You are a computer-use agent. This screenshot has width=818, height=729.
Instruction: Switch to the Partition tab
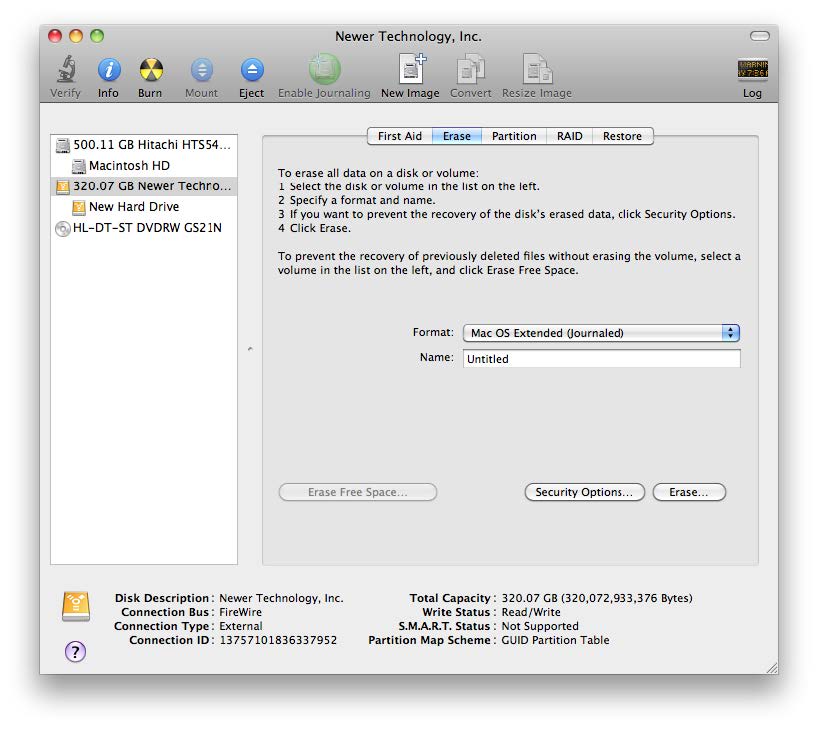(x=514, y=136)
